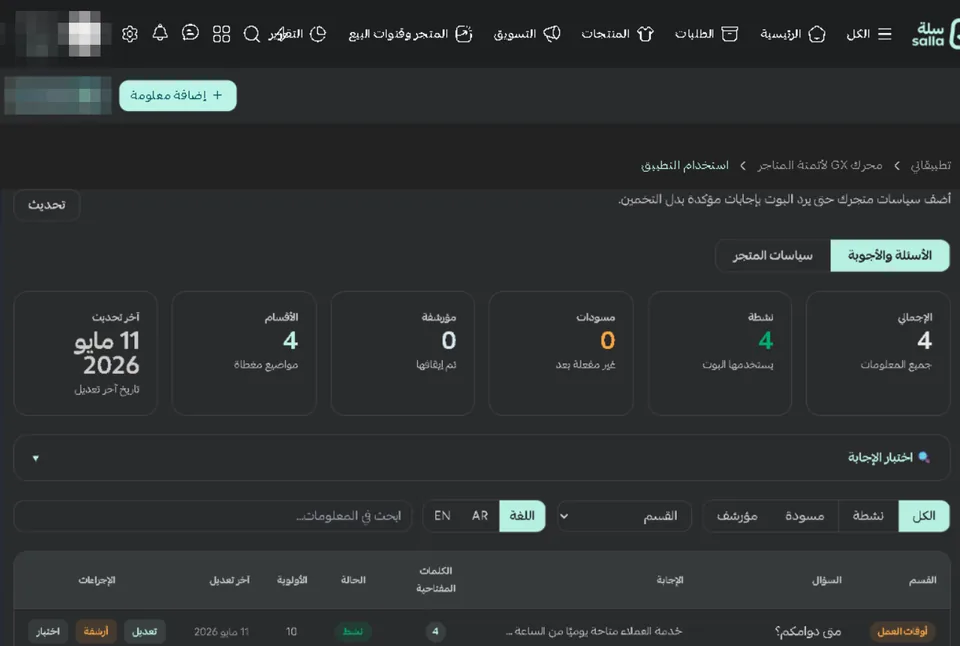Viewport: 960px width, 646px height.
Task: Open the apps grid icon
Action: 221,34
